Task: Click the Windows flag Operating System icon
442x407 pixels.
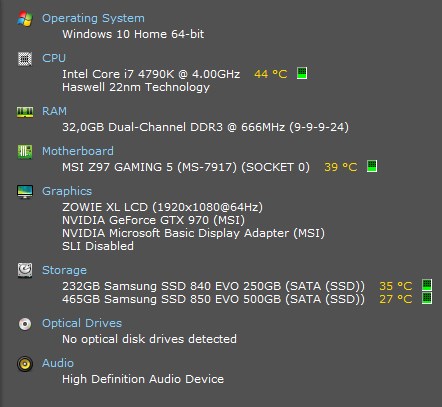Action: (25, 19)
